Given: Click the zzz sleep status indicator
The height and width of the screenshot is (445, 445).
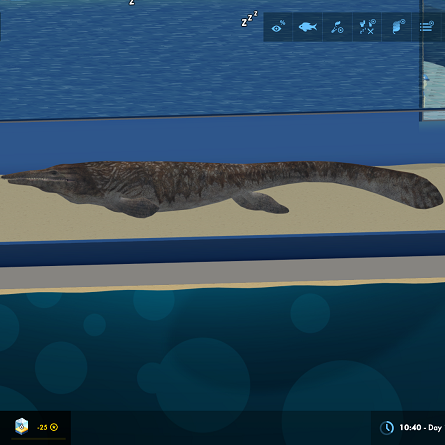Looking at the screenshot, I should pyautogui.click(x=249, y=19).
